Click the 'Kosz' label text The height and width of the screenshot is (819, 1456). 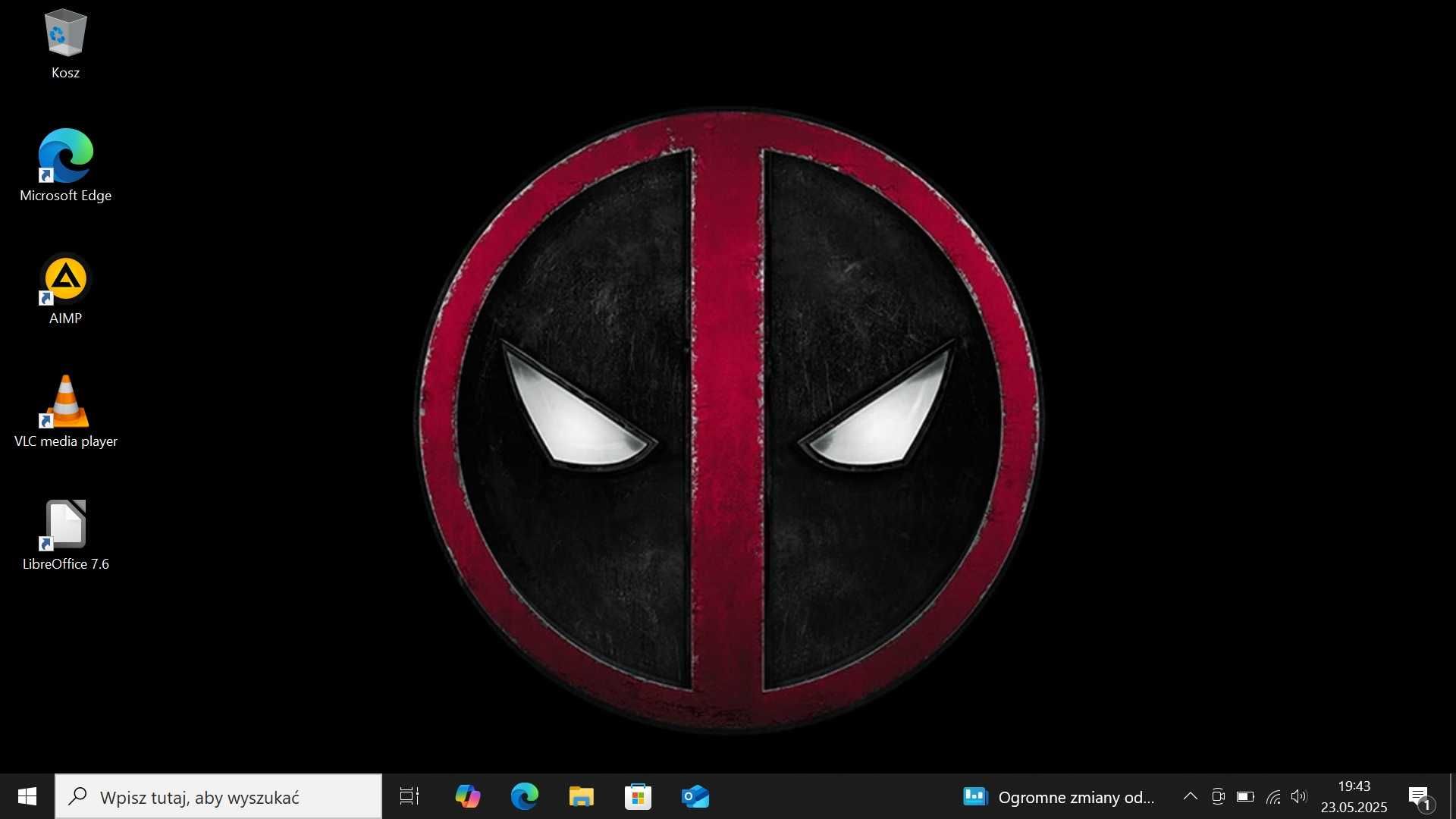65,73
